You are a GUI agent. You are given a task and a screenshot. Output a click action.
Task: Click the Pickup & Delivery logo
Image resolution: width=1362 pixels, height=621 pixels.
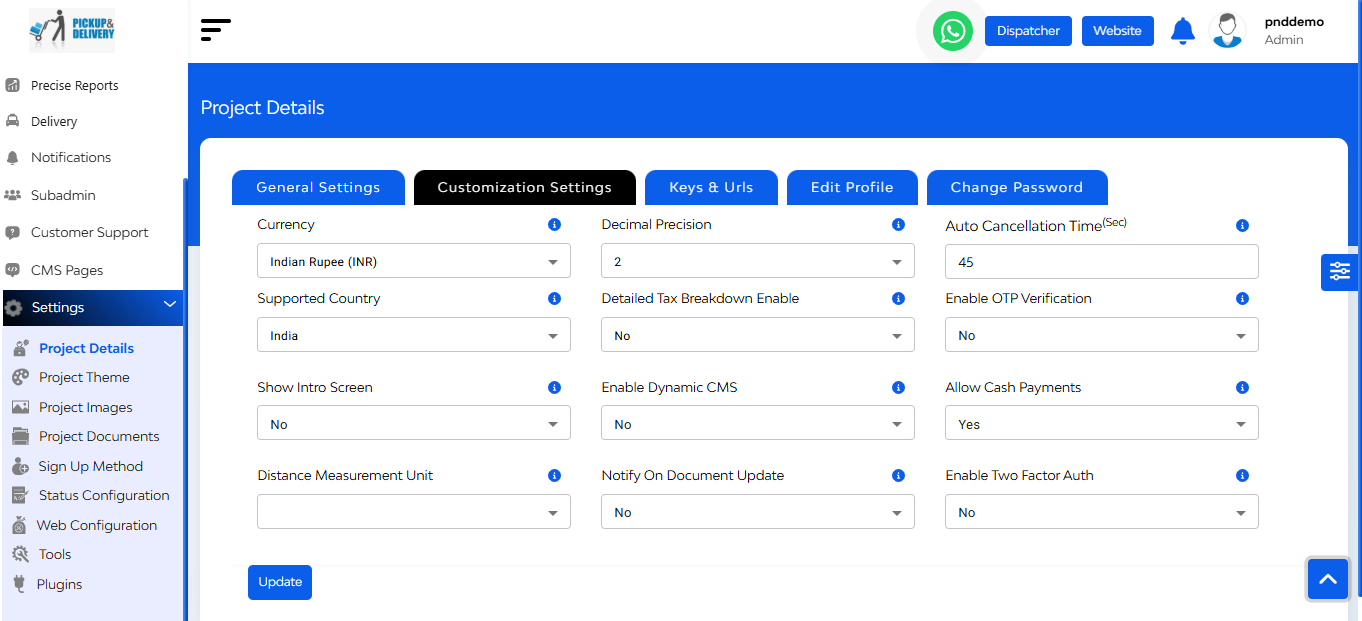(x=72, y=30)
